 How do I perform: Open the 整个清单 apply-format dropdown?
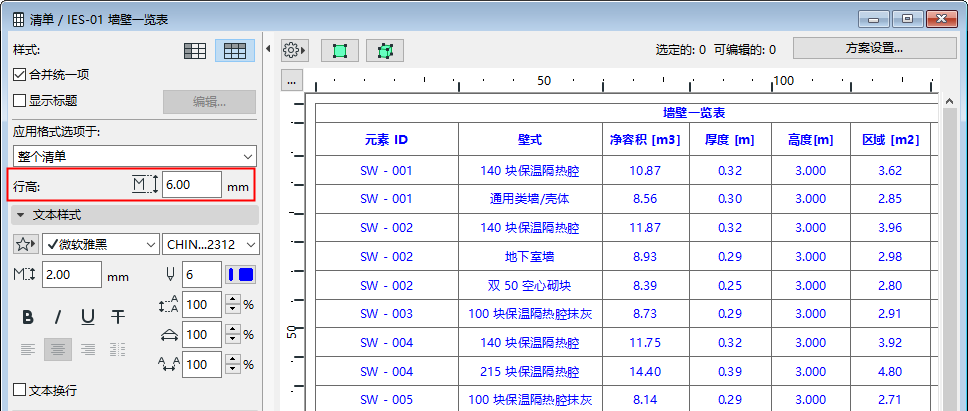pos(135,156)
